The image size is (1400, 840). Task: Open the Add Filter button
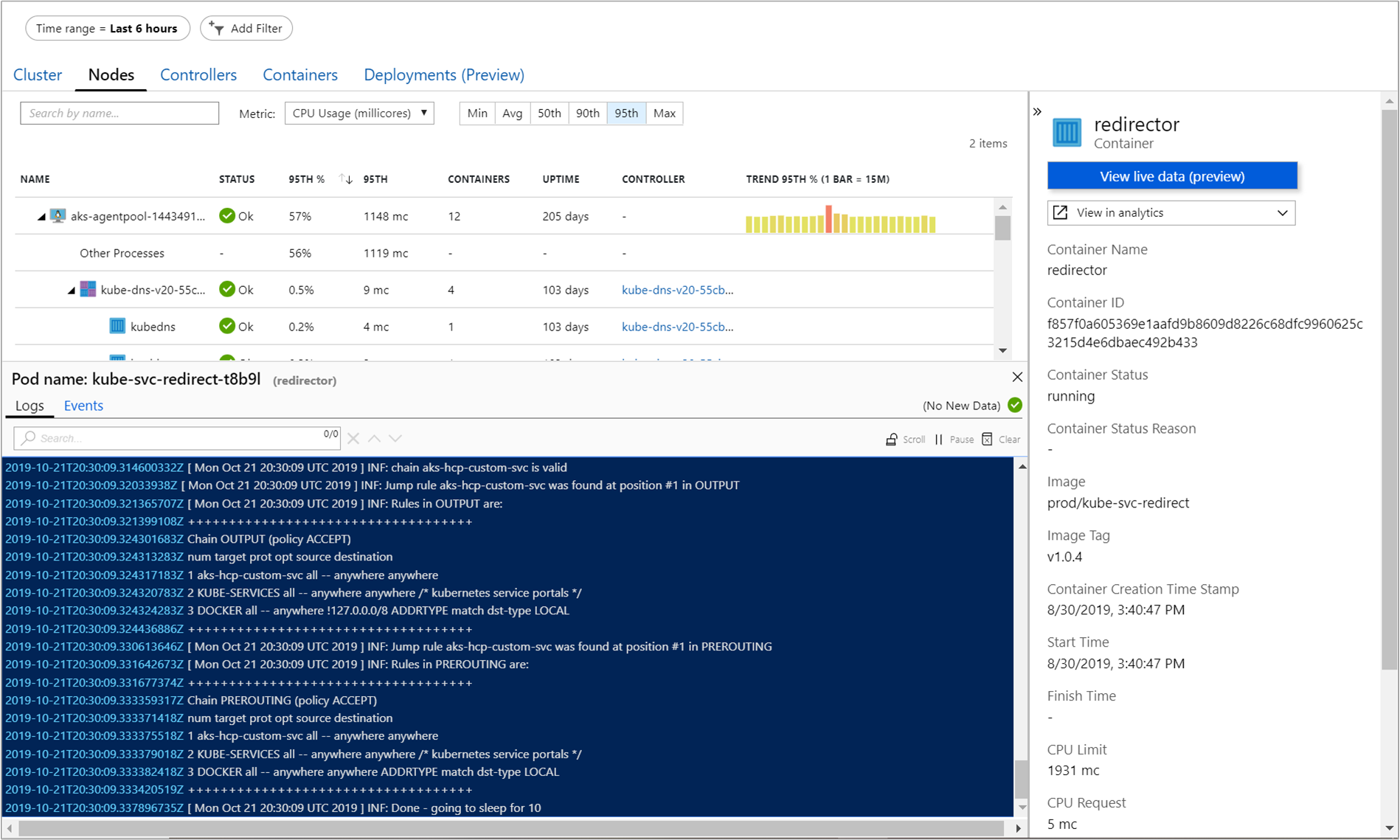pos(246,29)
